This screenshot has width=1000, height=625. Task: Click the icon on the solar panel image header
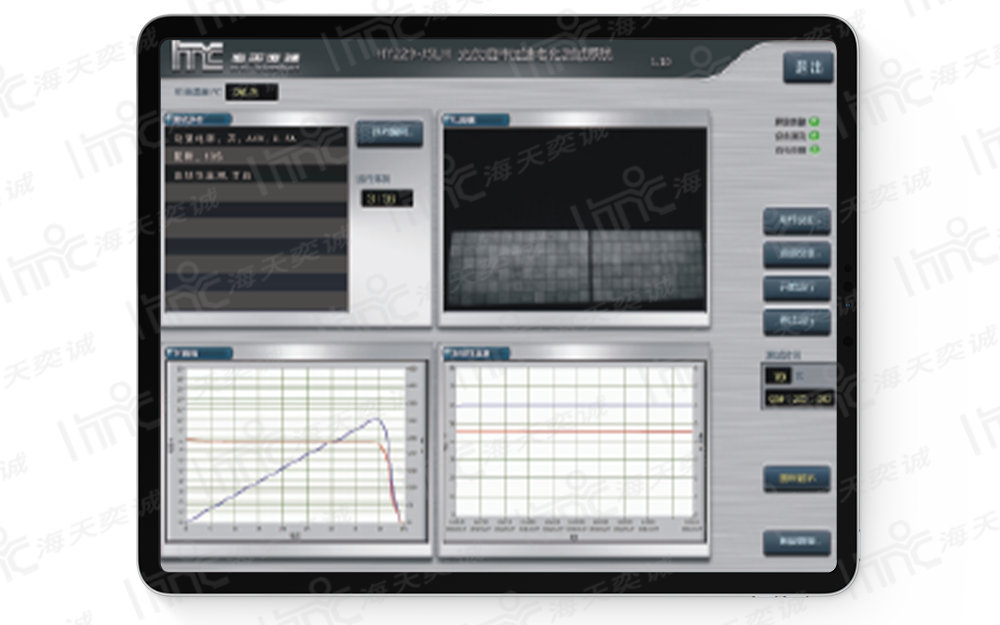point(450,120)
